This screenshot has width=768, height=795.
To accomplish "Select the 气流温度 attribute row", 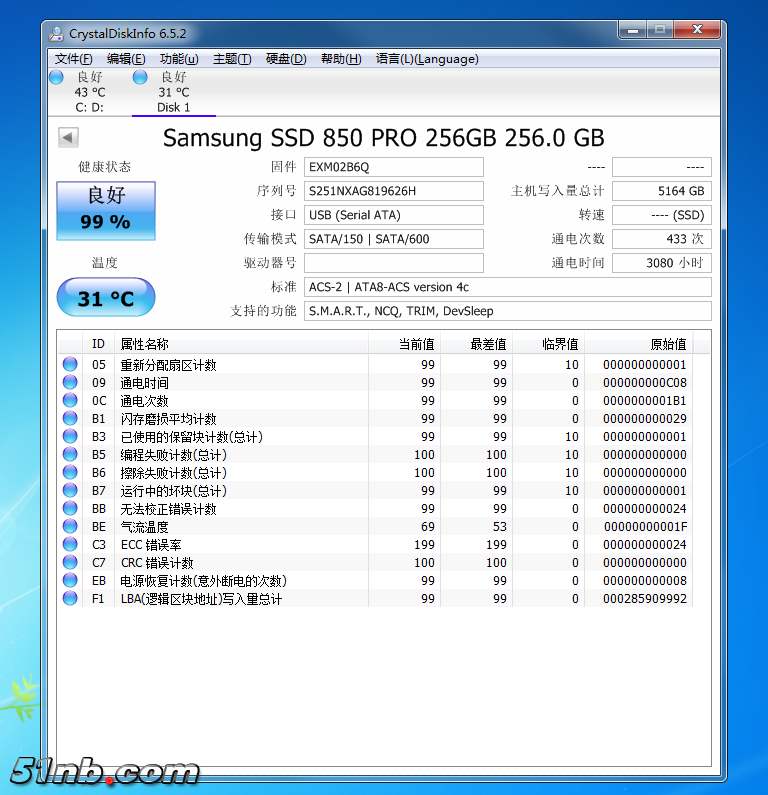I will point(375,527).
